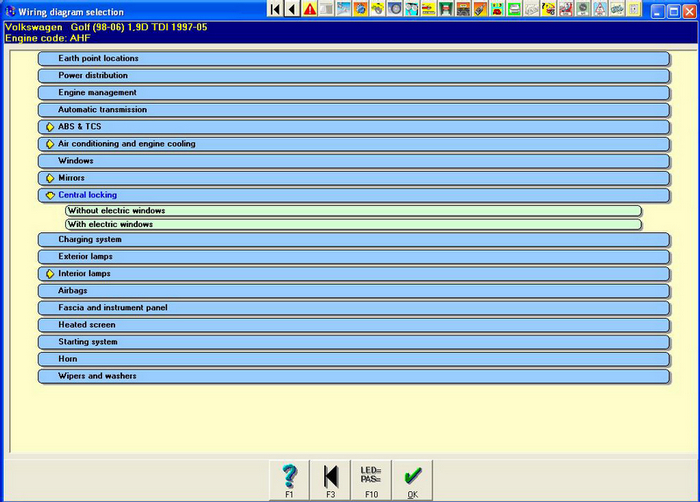Choose the Airbags wiring diagram
Screen dimensions: 700x502
point(353,291)
